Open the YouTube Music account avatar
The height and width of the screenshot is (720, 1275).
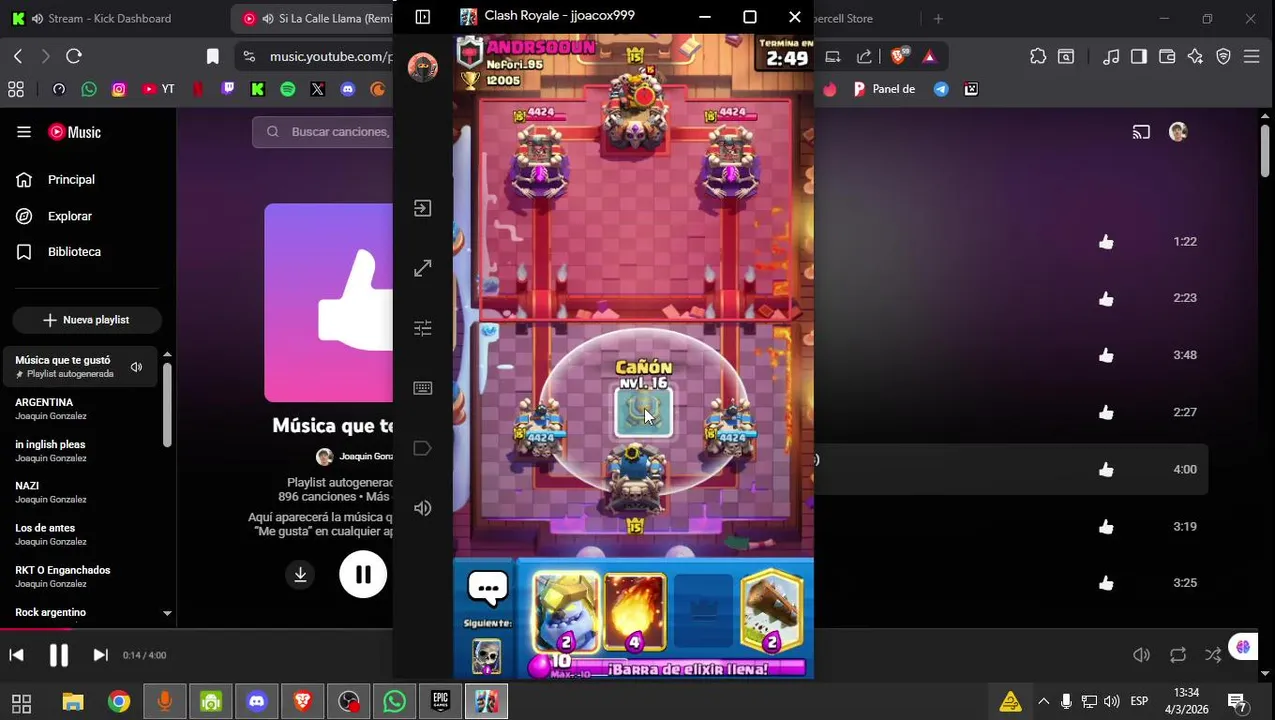1178,132
